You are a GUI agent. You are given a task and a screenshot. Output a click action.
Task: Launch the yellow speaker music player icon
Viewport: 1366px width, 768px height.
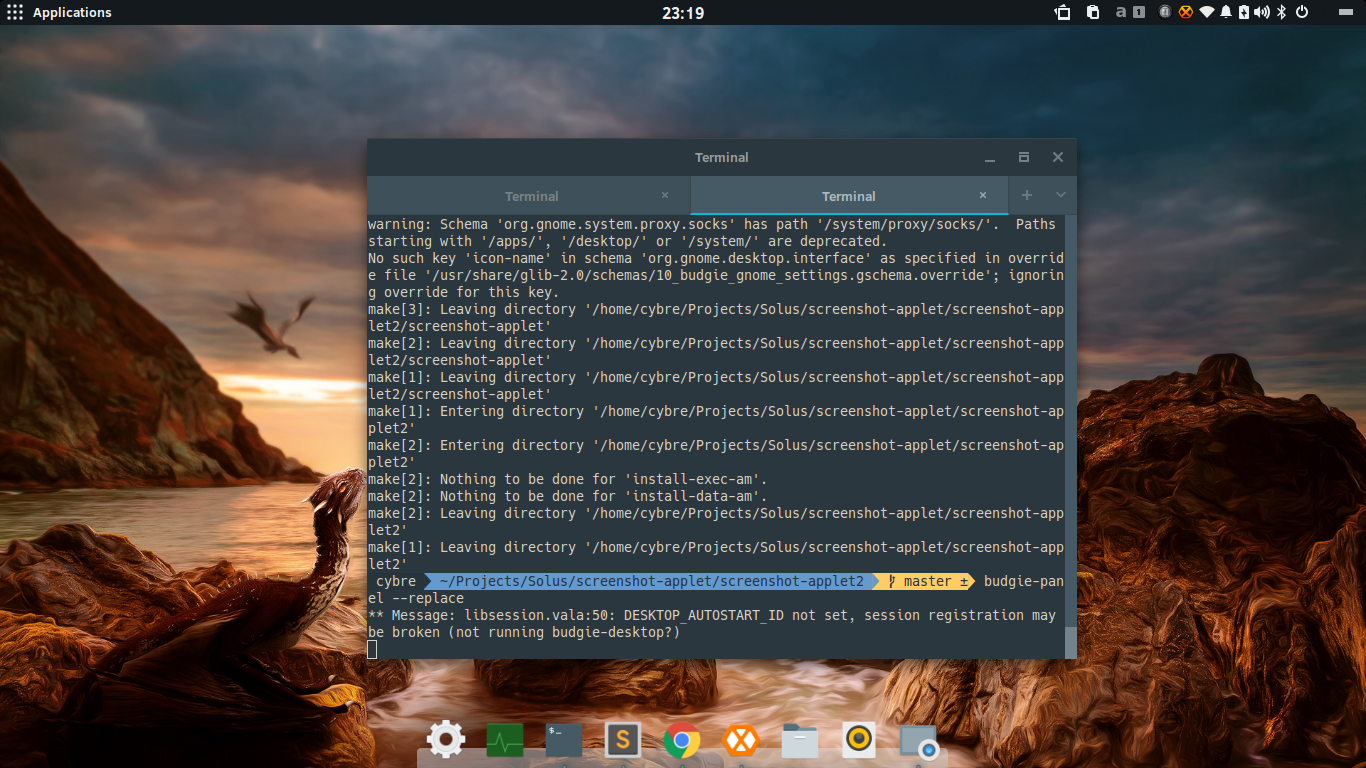pyautogui.click(x=859, y=740)
